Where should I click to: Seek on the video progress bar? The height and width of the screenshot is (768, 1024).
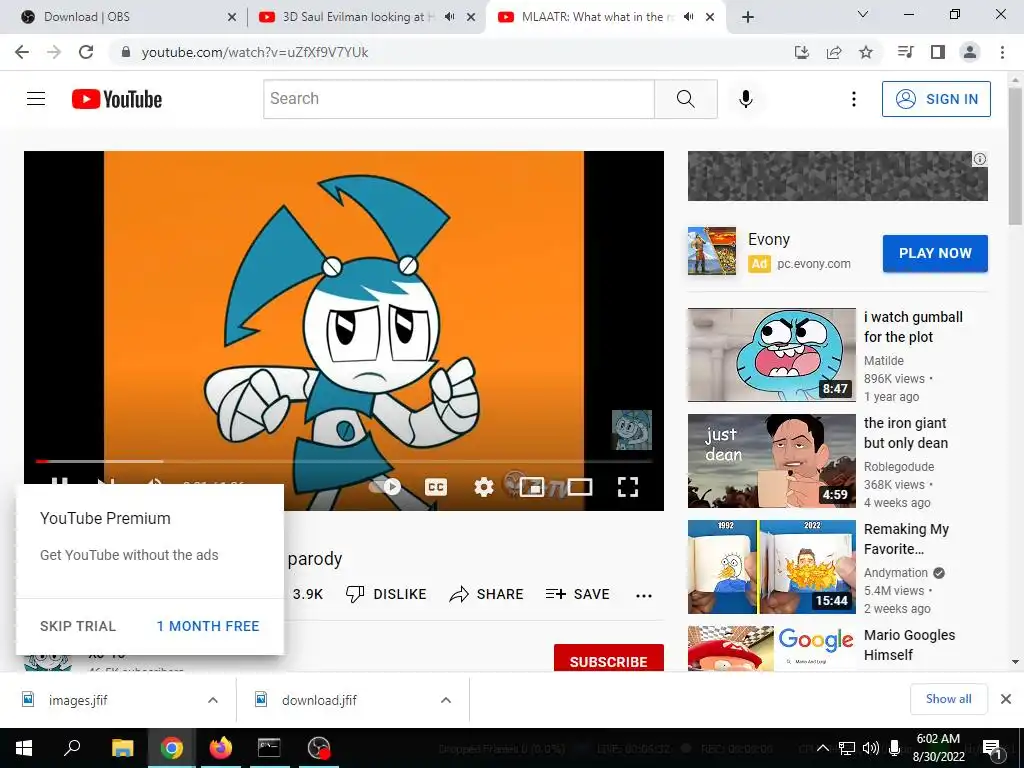[344, 461]
